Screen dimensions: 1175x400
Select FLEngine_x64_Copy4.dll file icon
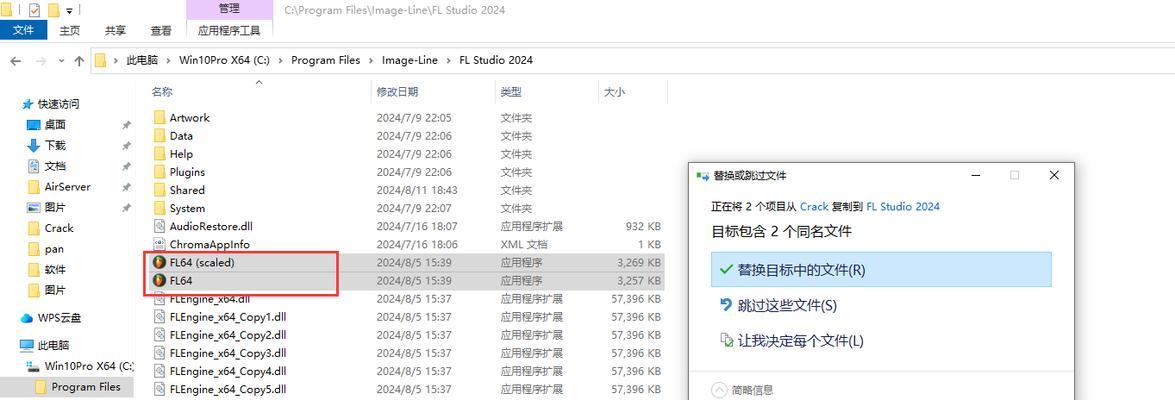click(159, 371)
